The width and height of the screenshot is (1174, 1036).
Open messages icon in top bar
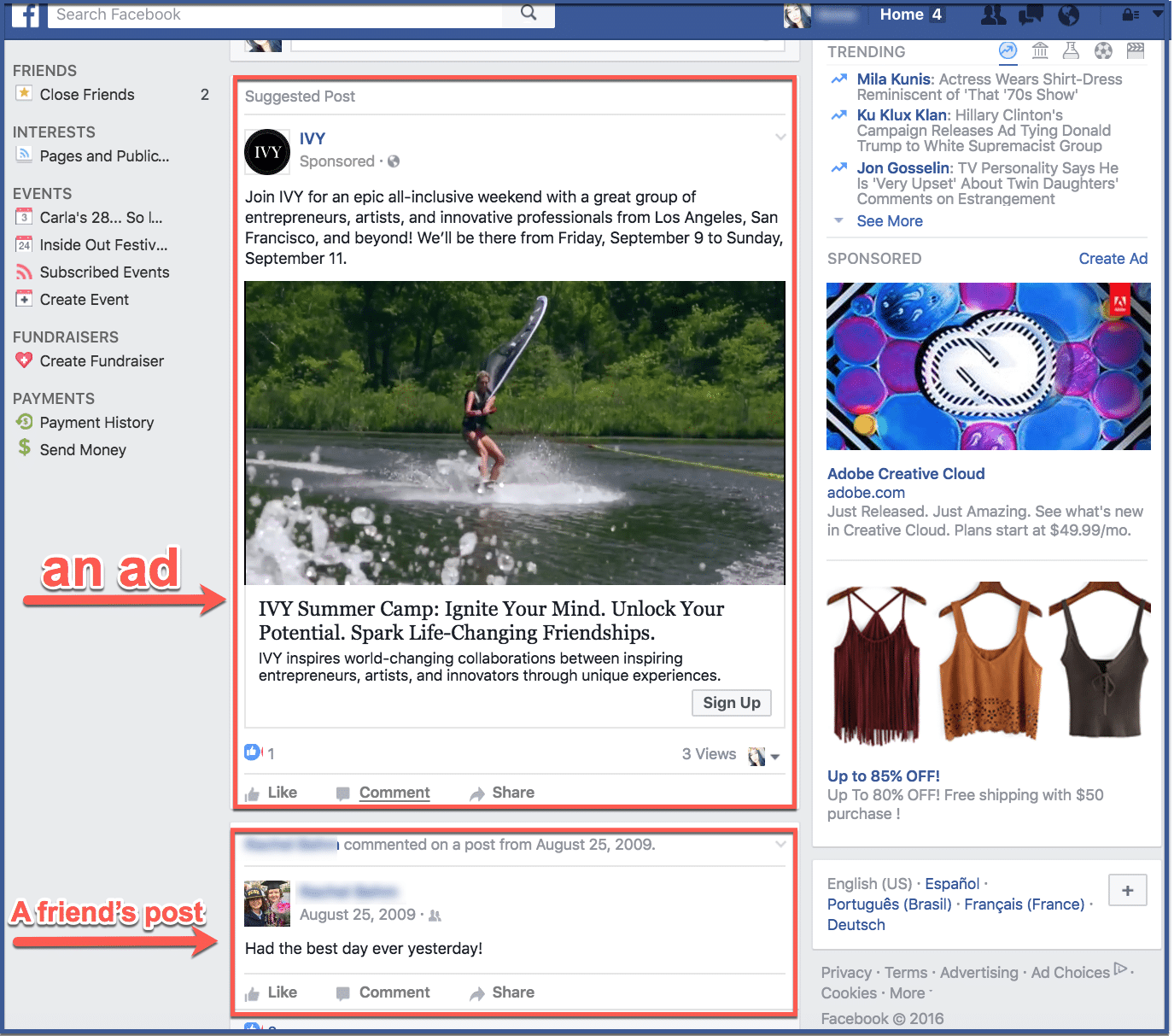coord(1031,15)
